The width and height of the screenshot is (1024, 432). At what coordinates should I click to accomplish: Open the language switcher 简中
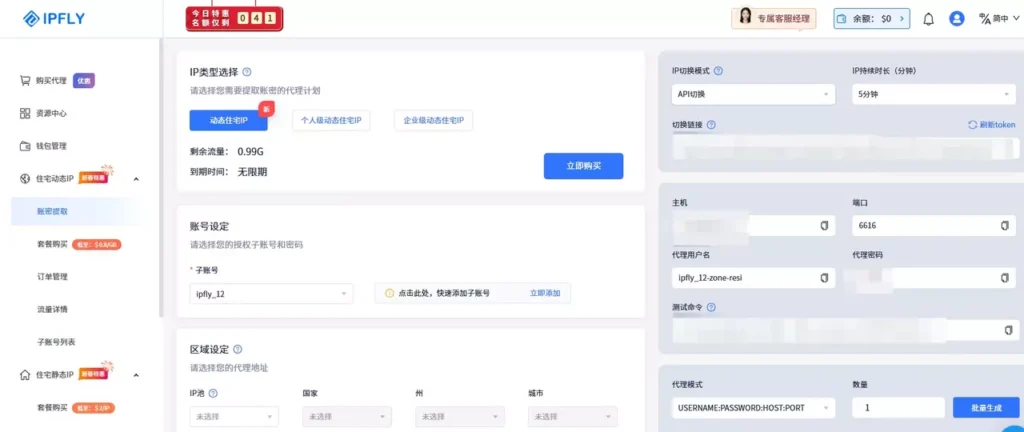[x=998, y=19]
